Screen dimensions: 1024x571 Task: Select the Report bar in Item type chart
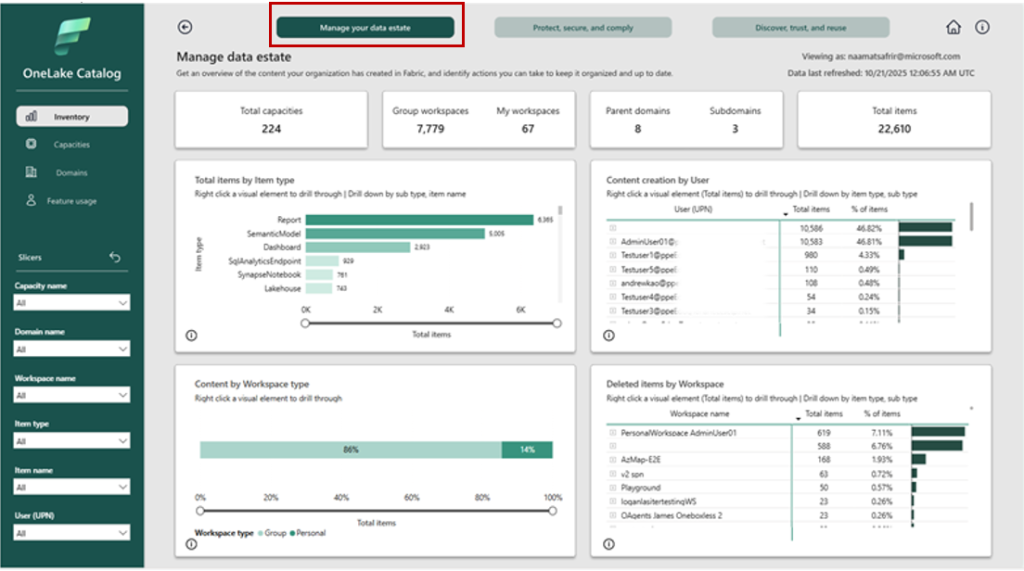click(419, 220)
